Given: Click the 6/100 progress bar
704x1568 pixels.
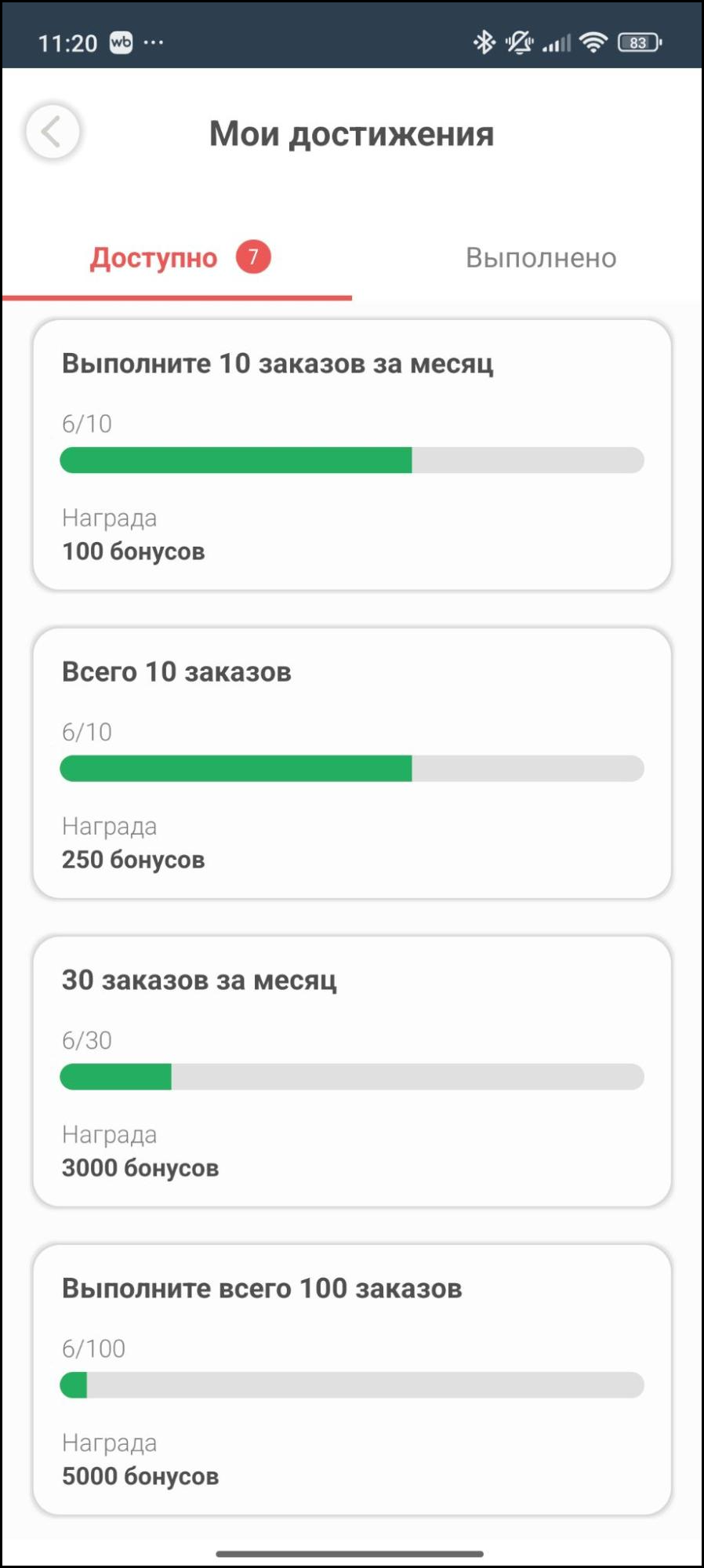Looking at the screenshot, I should [x=352, y=1385].
